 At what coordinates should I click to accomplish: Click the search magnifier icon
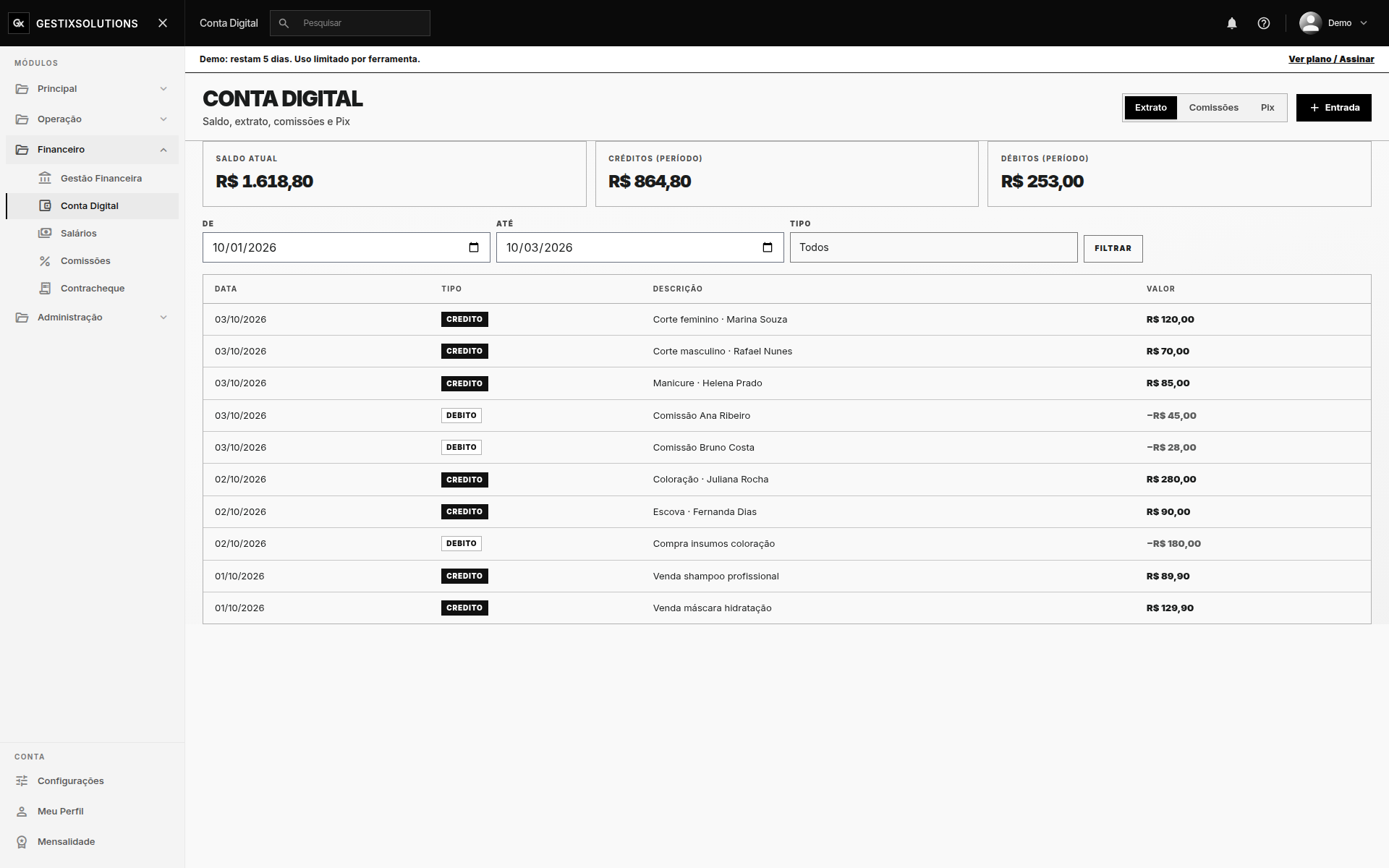point(284,23)
